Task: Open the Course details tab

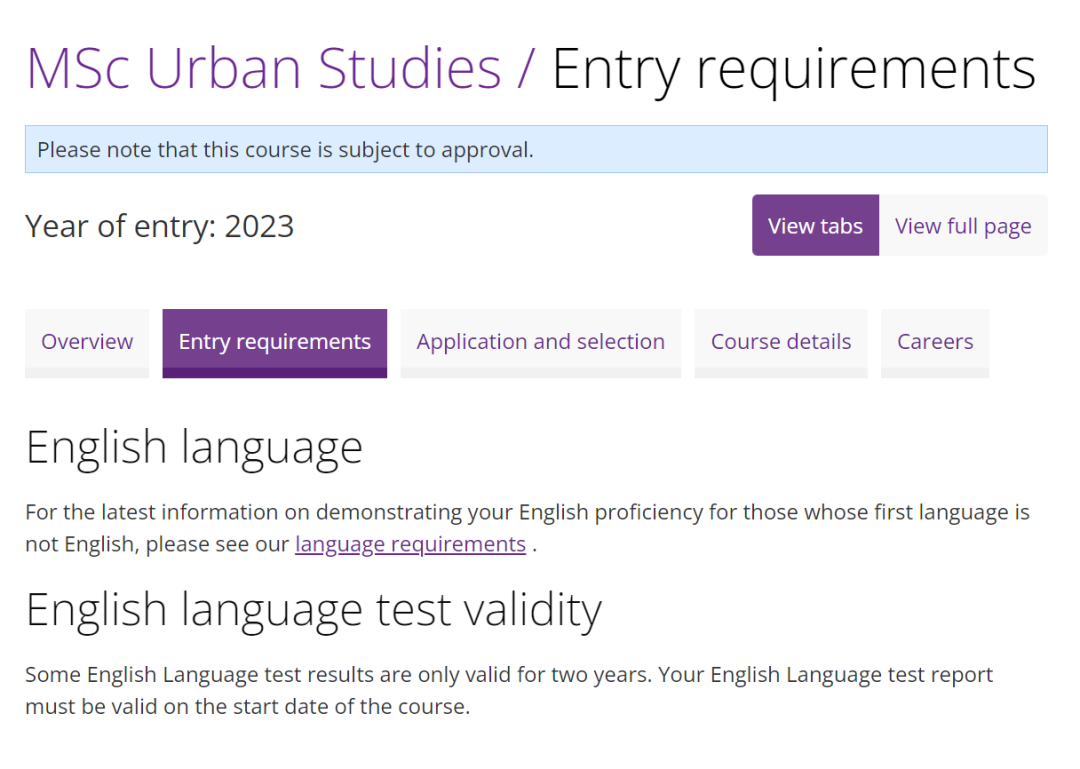Action: coord(781,342)
